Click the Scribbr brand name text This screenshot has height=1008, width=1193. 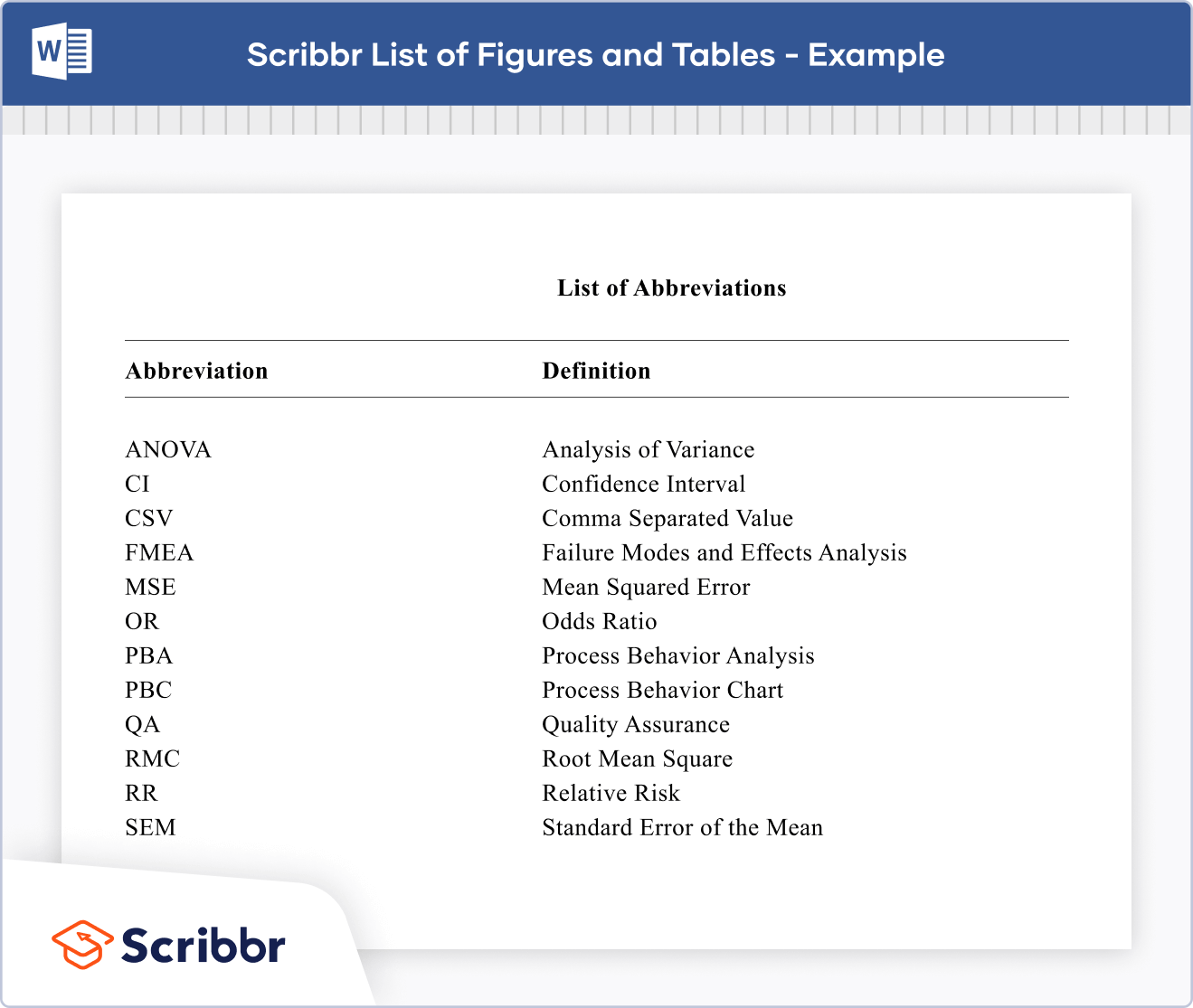[x=204, y=946]
